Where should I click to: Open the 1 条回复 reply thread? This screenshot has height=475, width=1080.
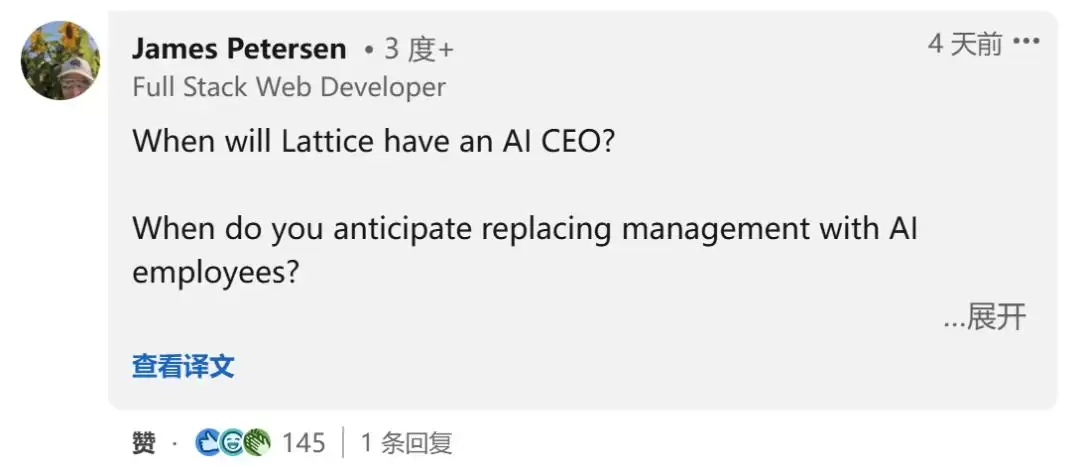pos(406,443)
